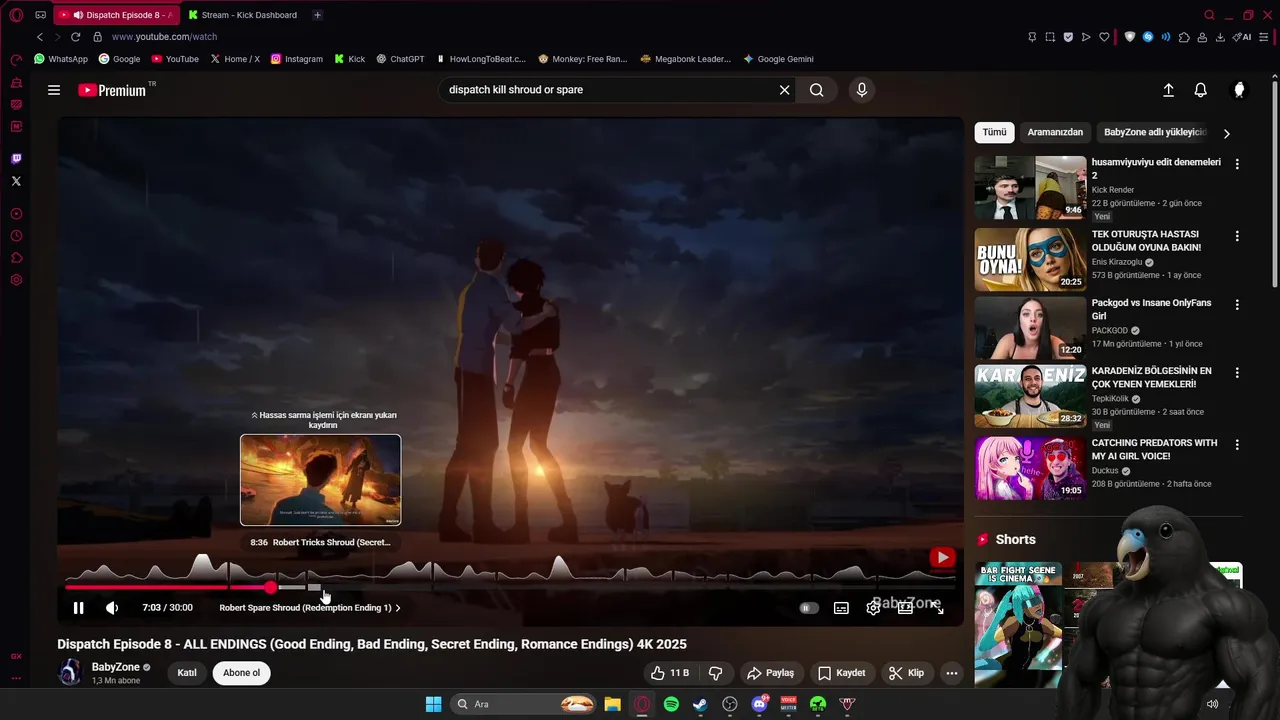Open the upload/create icon in the header
1280x720 pixels.
coord(1168,90)
